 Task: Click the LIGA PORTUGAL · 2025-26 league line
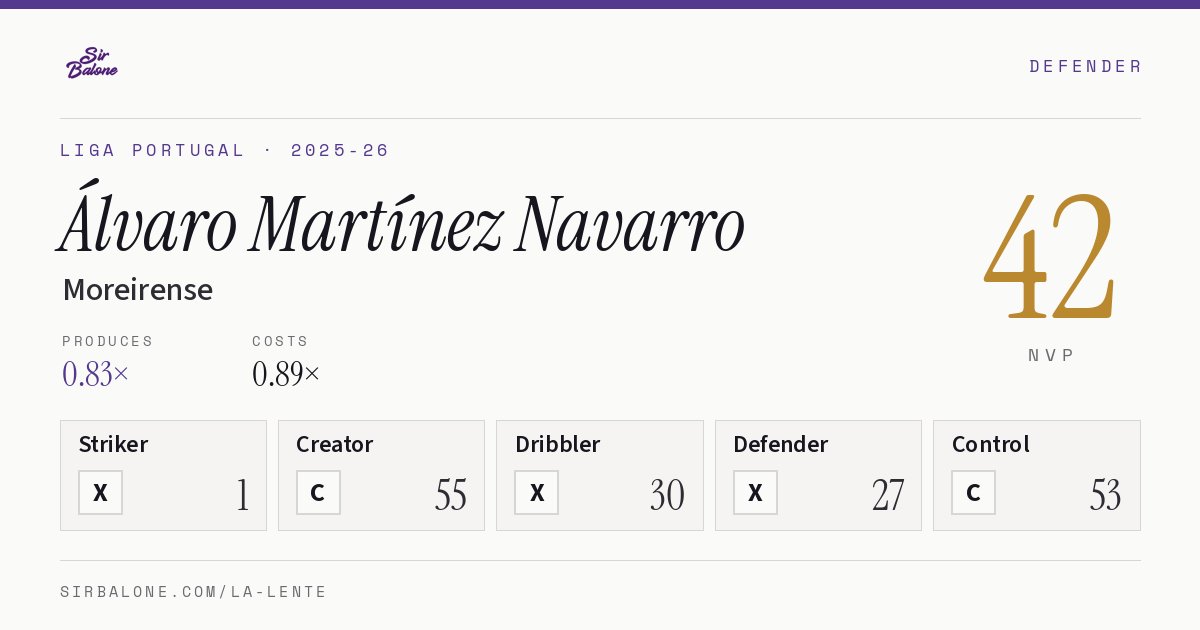(x=225, y=150)
